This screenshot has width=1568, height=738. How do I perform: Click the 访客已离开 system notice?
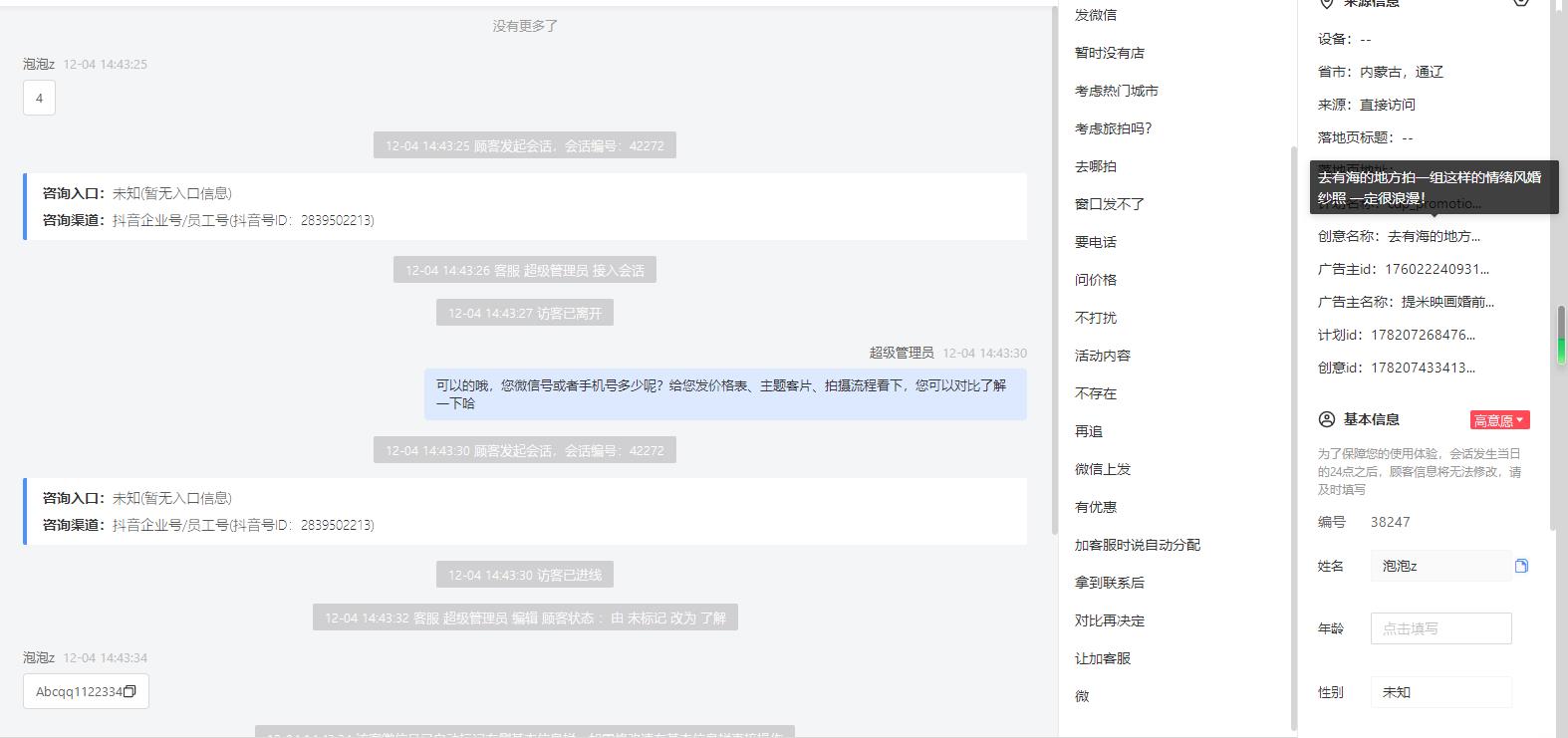tap(525, 313)
